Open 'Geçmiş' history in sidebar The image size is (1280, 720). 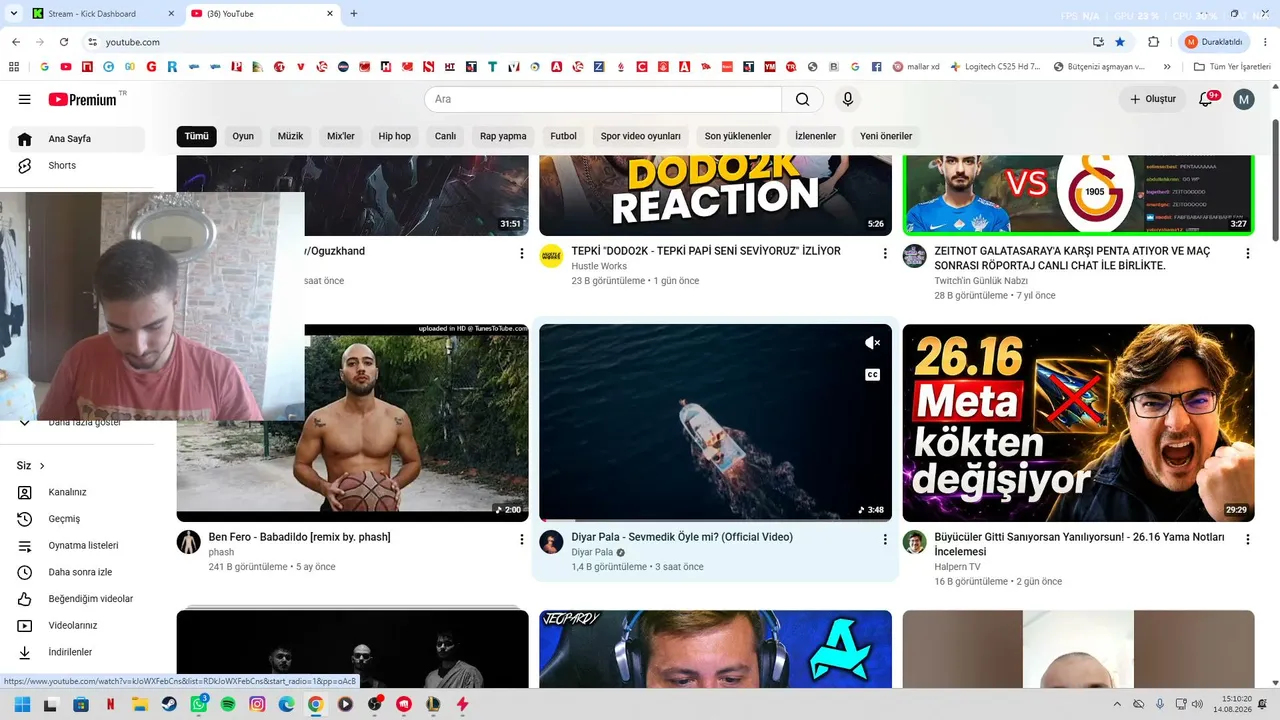tap(64, 519)
